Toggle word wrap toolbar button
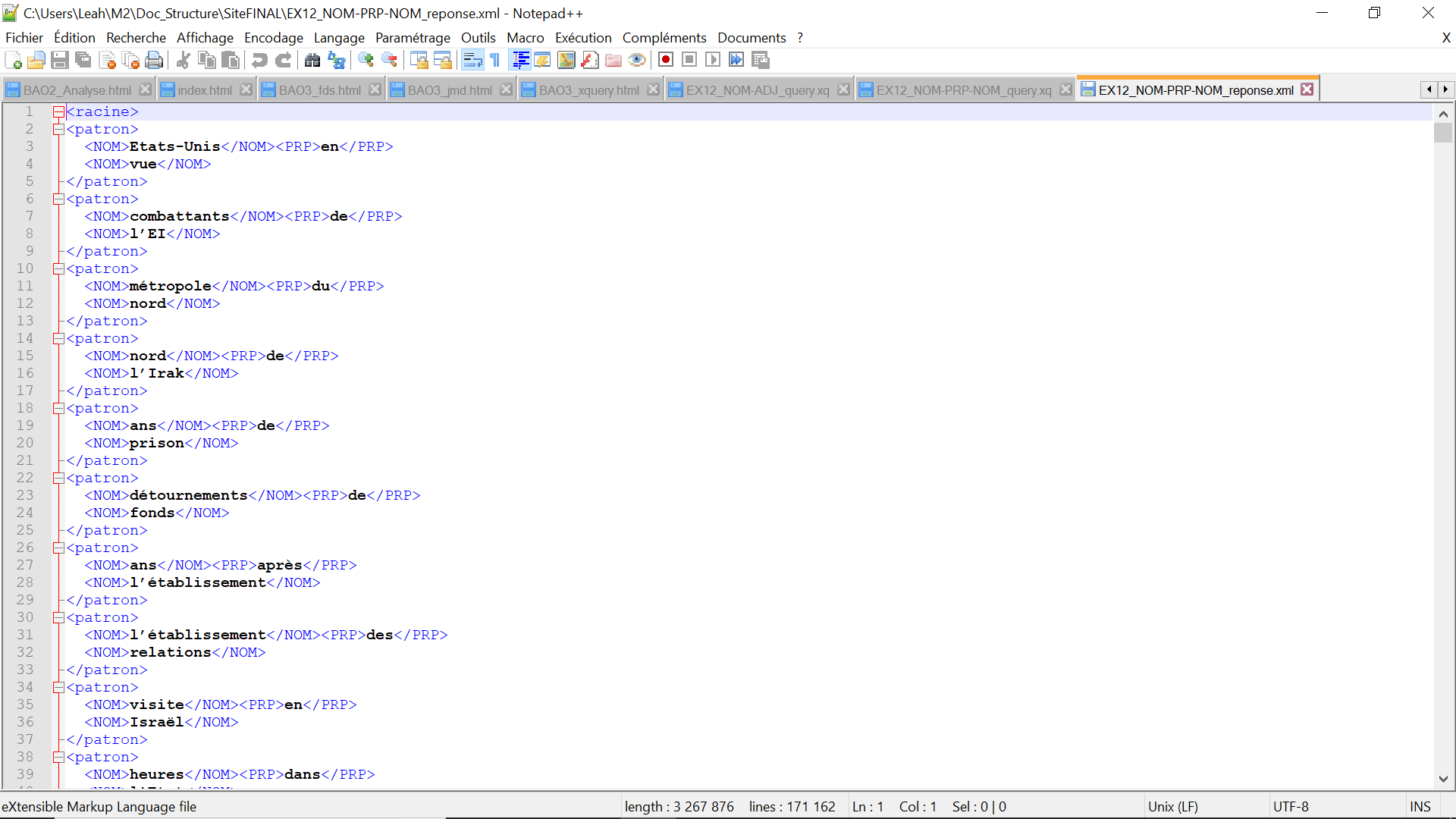Screen dimensions: 1456x819 pos(472,61)
